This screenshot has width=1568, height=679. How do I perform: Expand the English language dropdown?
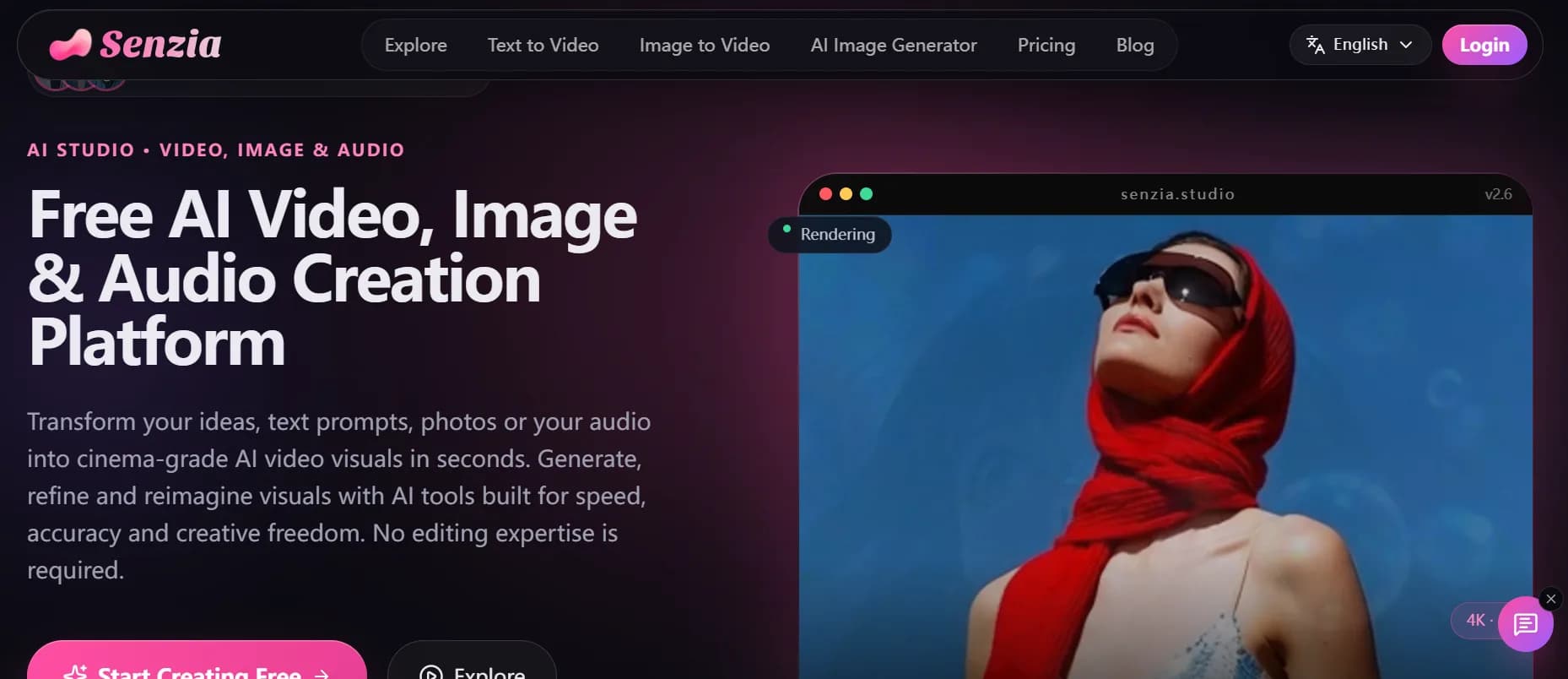[x=1360, y=45]
